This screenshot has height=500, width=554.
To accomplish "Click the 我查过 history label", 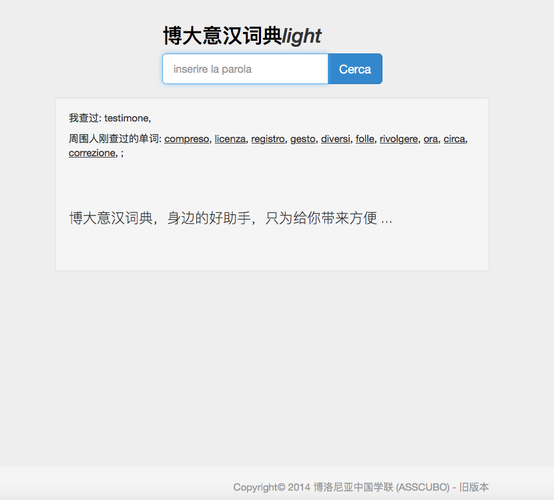I will (x=84, y=118).
